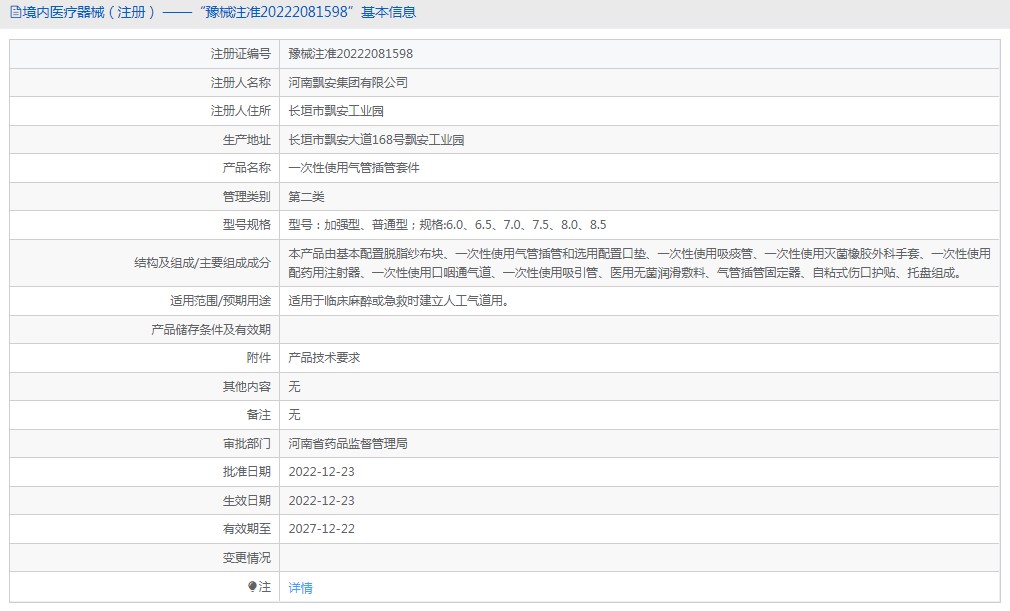Click the 型号规格 label
1010x611 pixels.
[x=247, y=225]
